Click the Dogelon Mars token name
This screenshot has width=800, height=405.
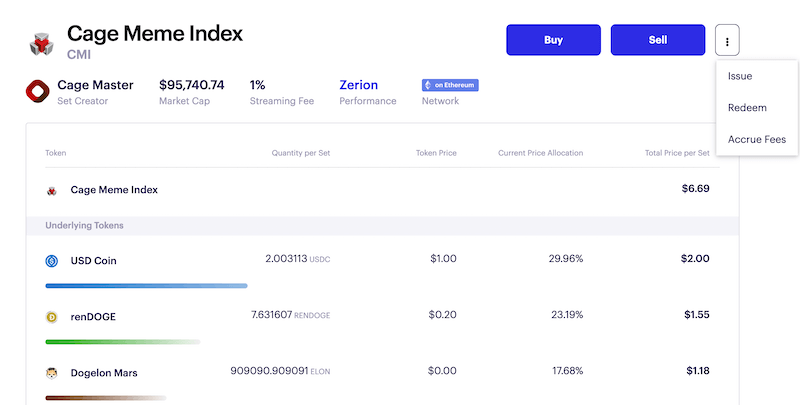(104, 373)
